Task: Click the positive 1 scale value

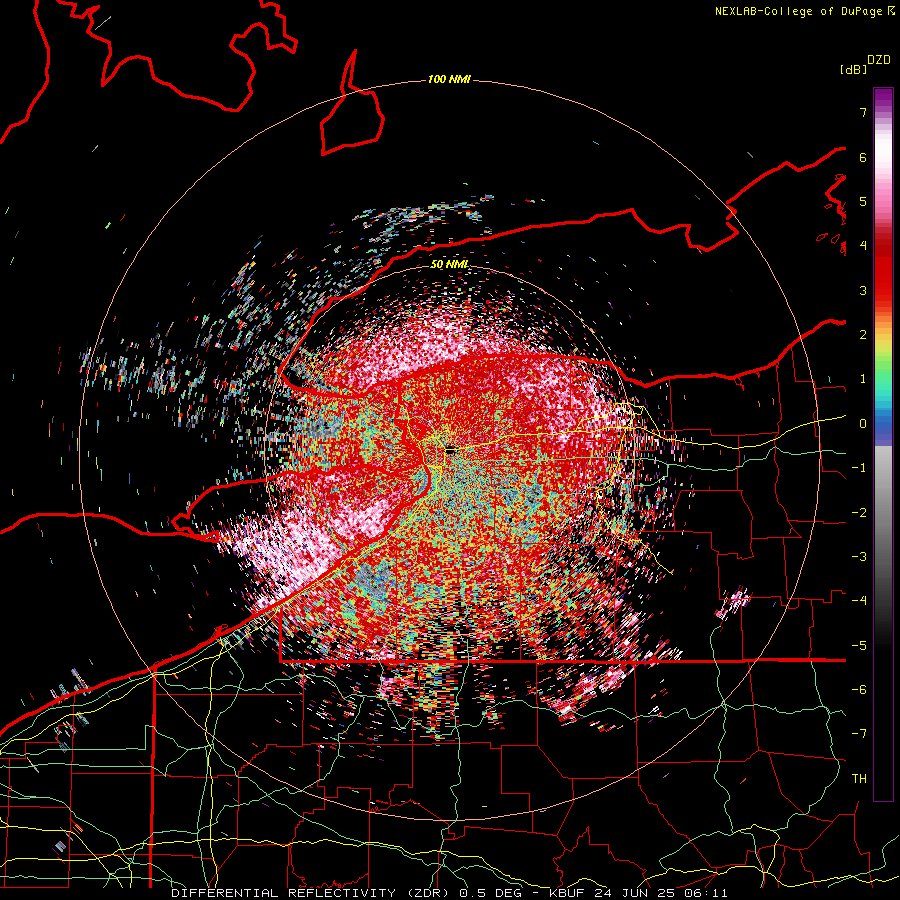Action: [x=863, y=379]
